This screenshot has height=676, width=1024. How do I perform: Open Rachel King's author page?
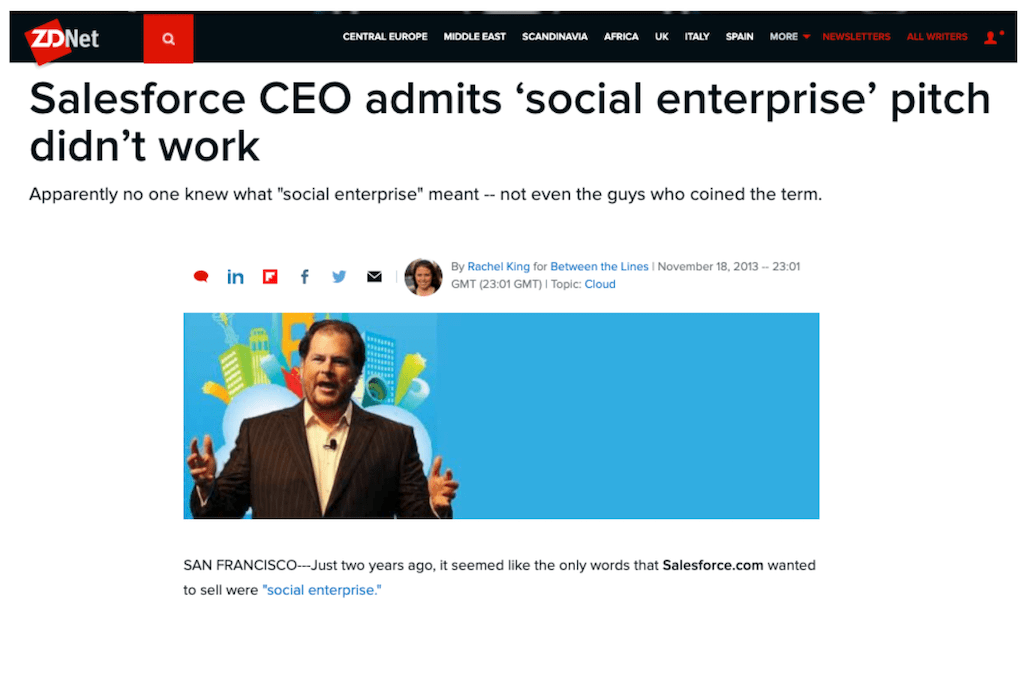coord(498,266)
